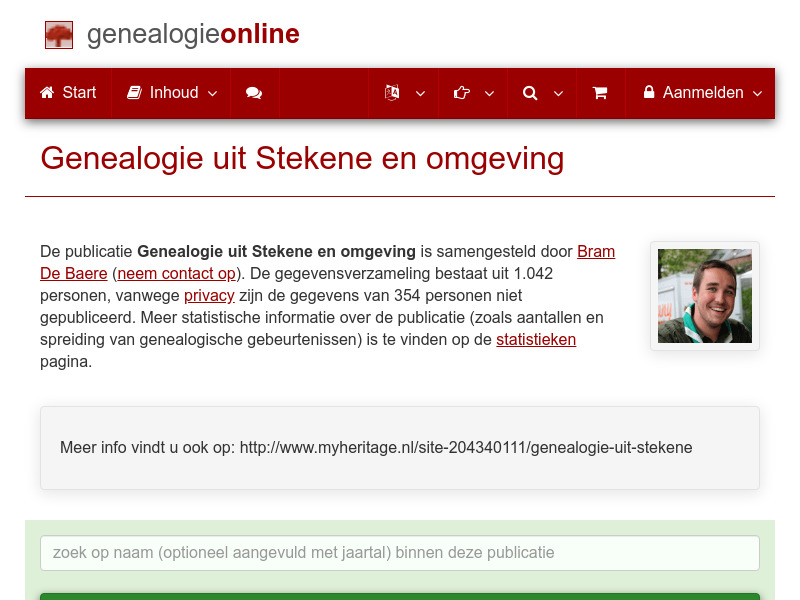
Task: Open the privacy link
Action: pyautogui.click(x=209, y=296)
